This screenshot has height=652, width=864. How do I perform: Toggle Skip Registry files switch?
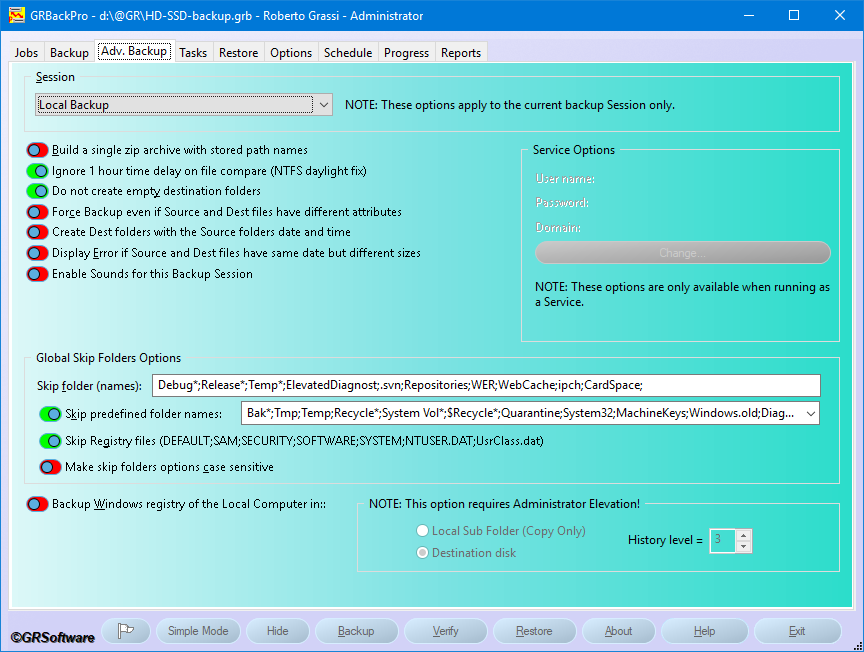(51, 441)
